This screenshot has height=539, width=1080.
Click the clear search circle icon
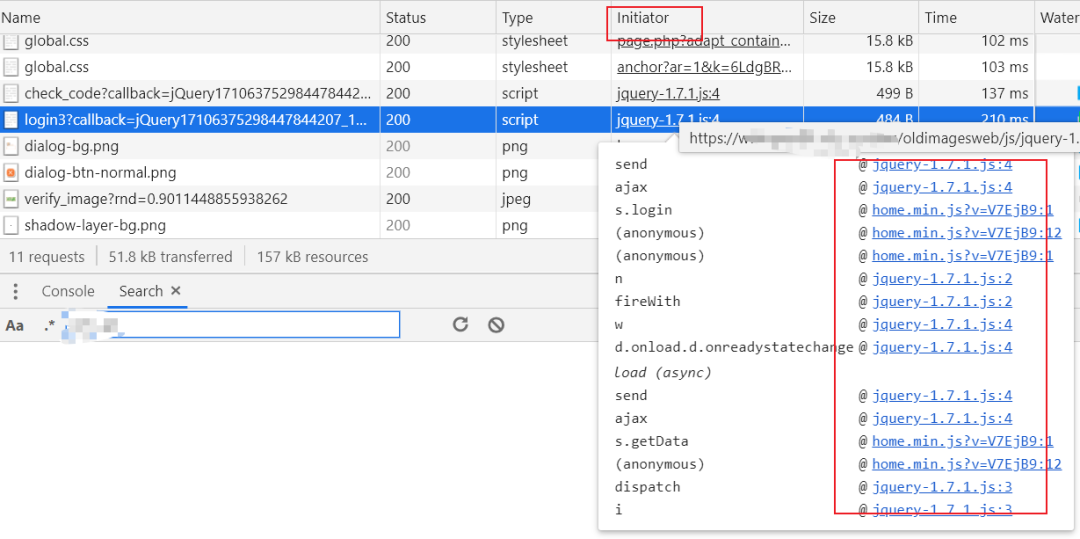(x=496, y=324)
